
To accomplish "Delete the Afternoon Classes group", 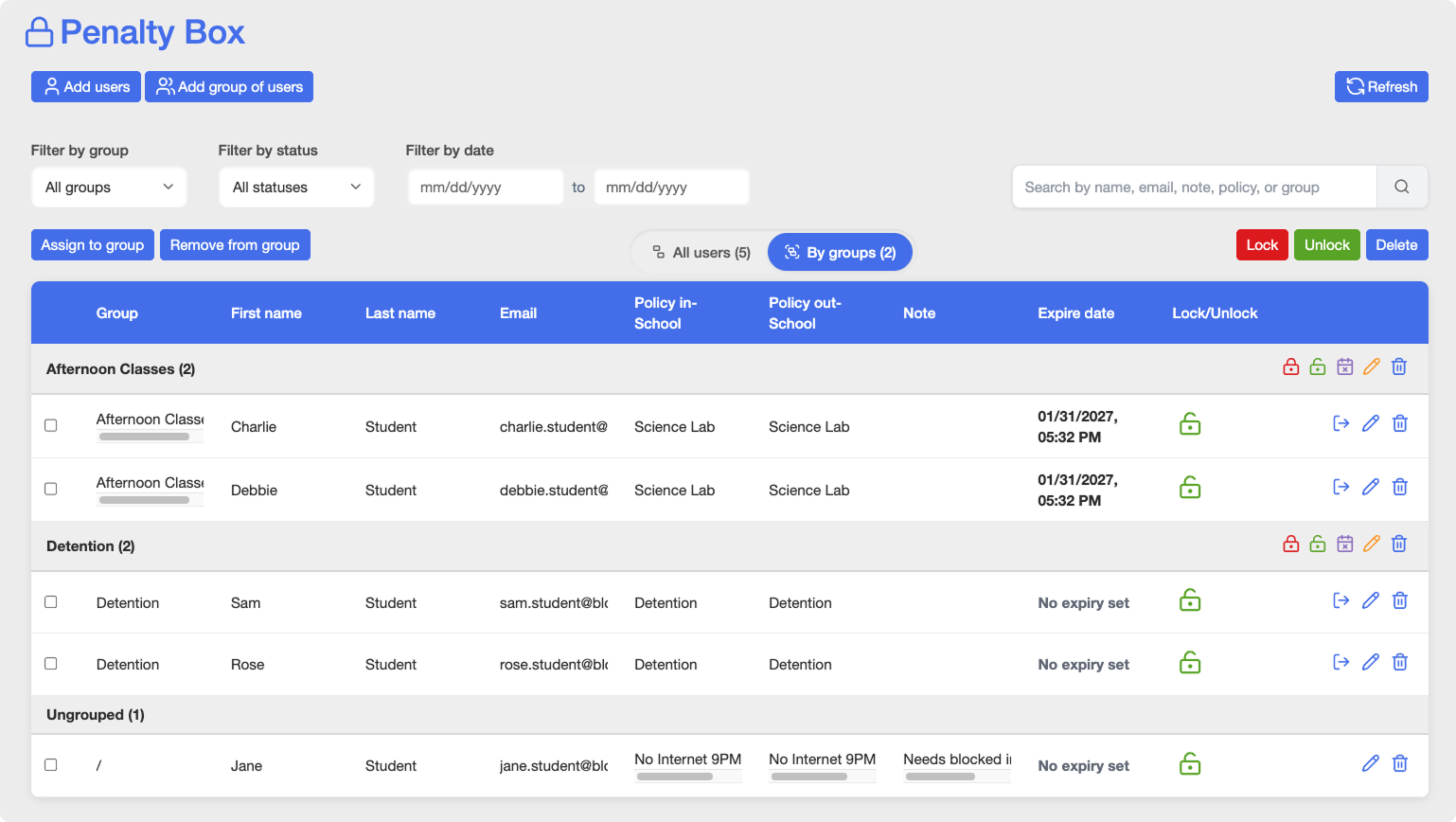I will tap(1399, 367).
